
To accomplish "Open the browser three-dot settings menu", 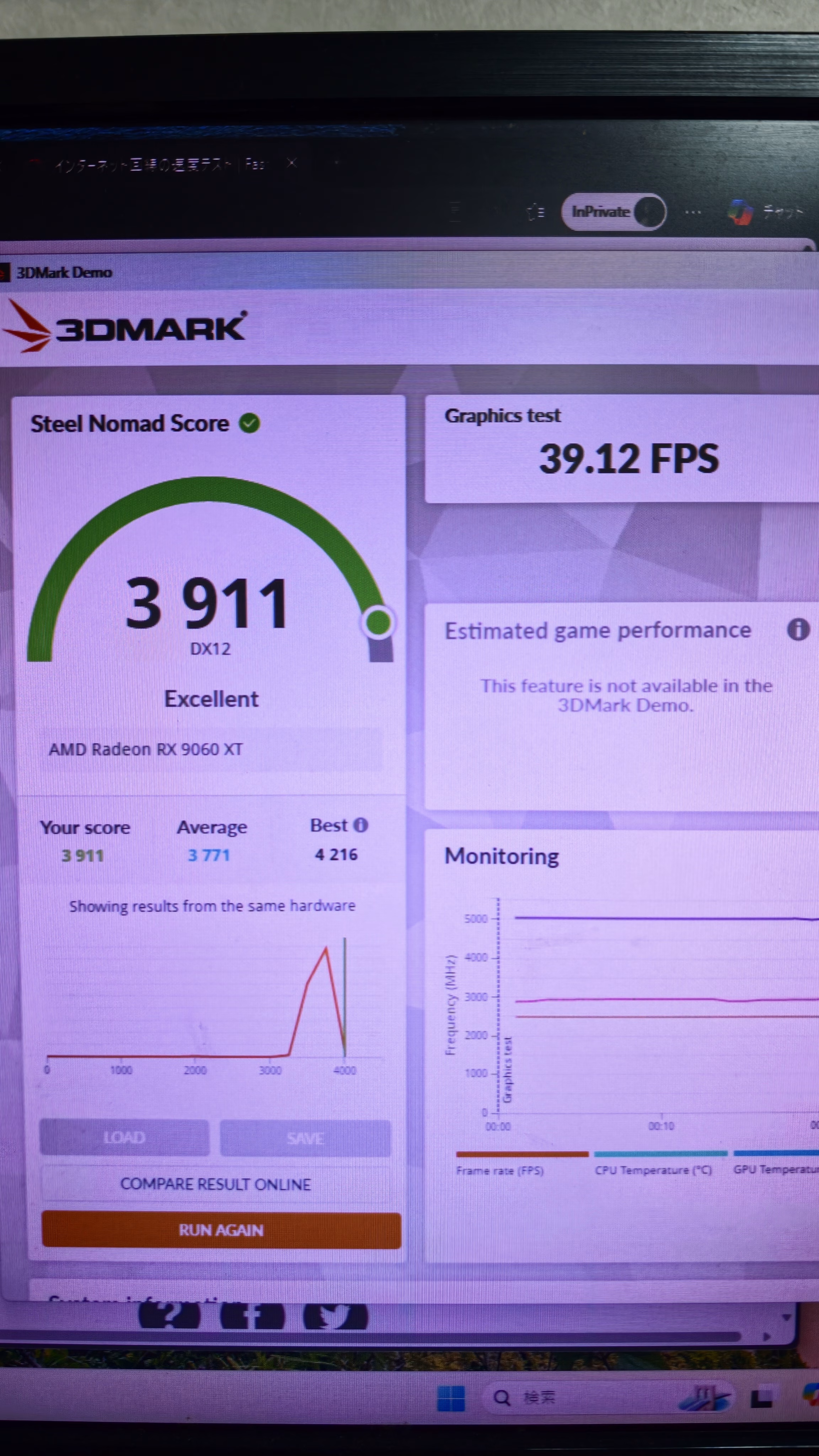I will tap(693, 212).
